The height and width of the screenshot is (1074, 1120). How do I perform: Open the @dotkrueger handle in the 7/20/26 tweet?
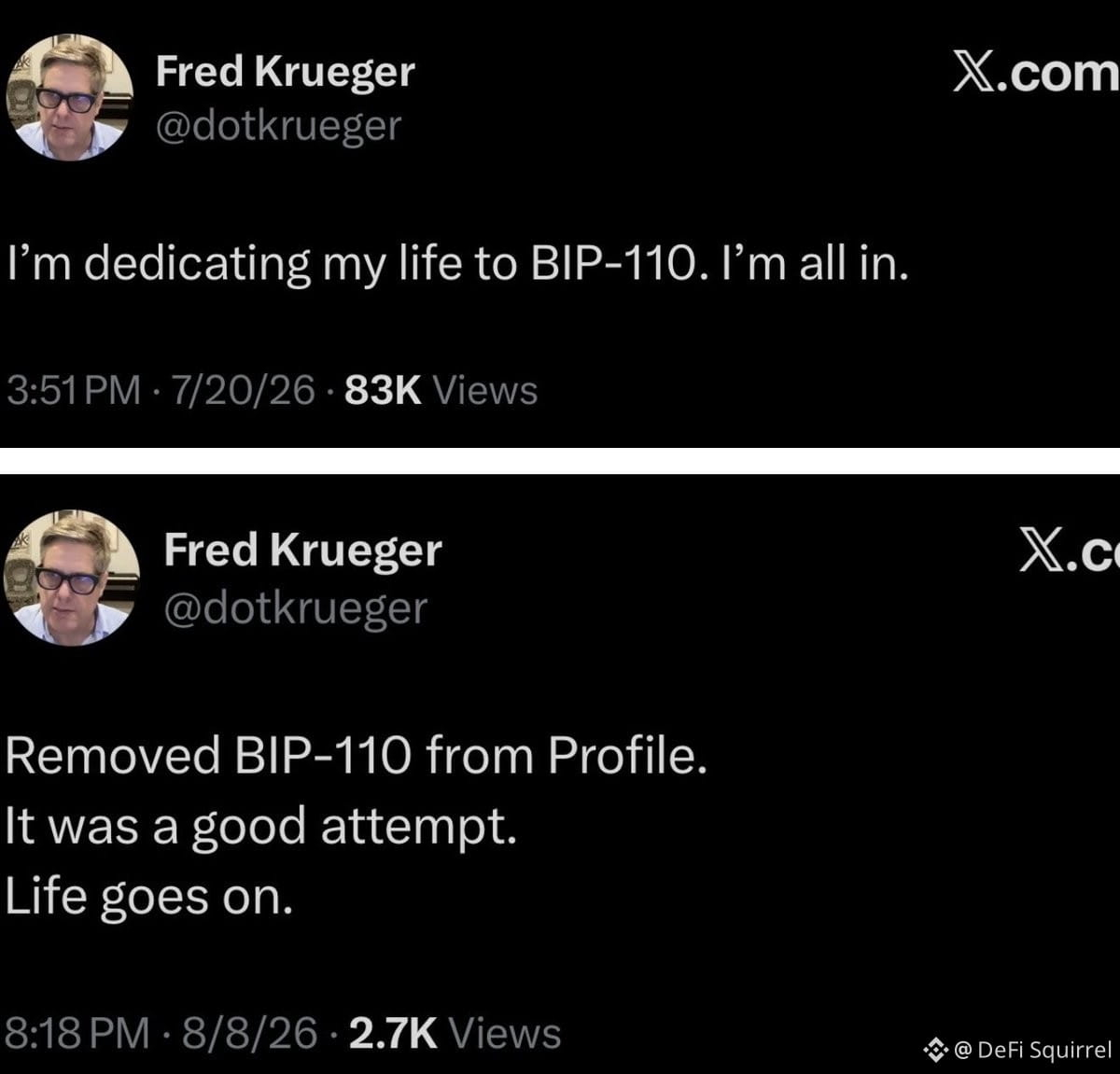(x=278, y=126)
